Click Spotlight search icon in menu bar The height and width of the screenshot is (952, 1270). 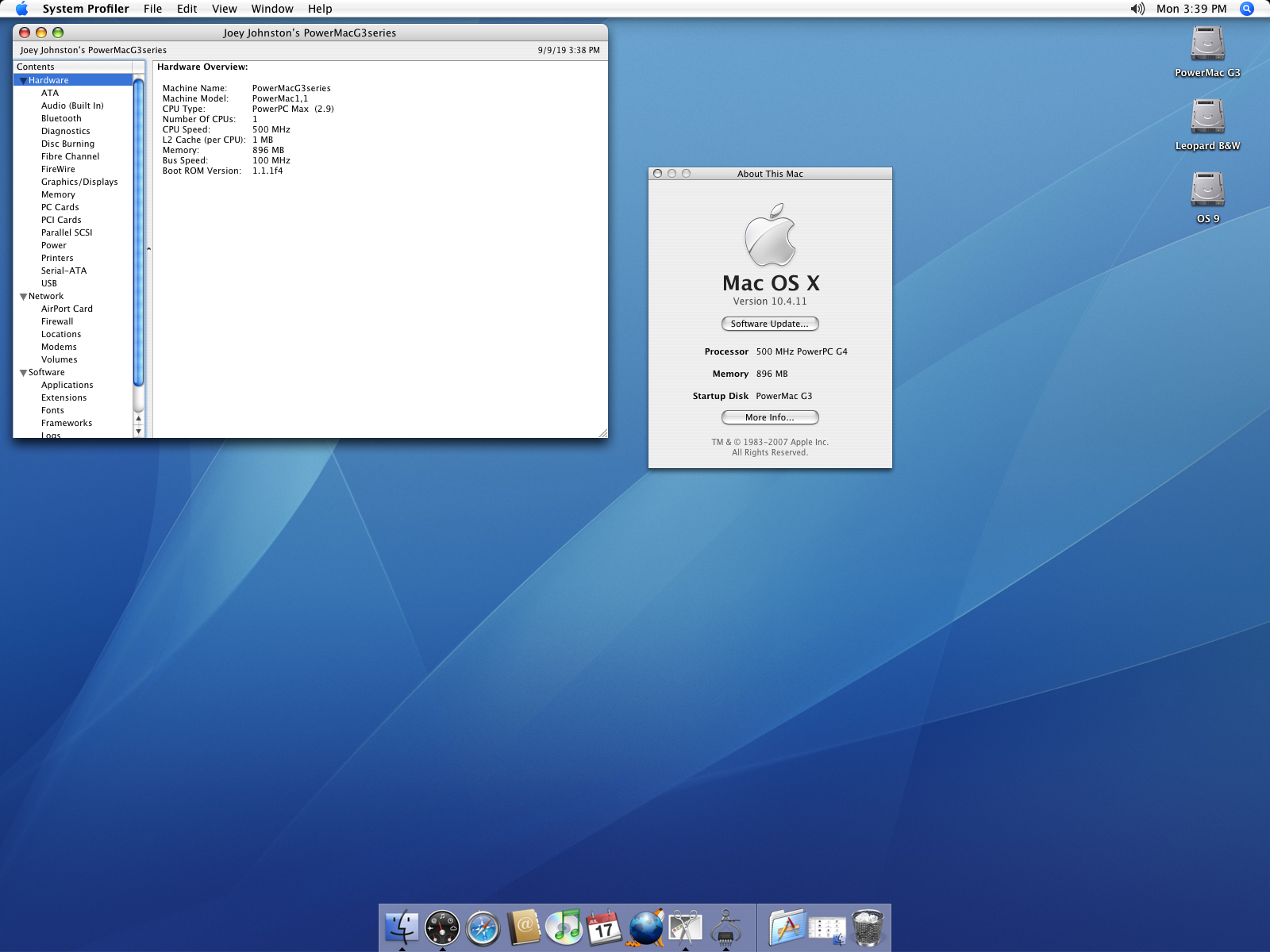(x=1247, y=9)
